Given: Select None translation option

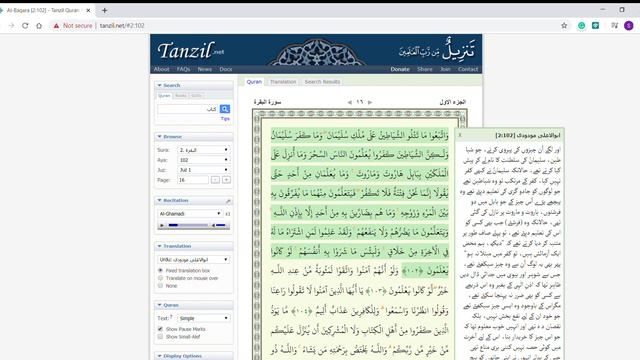Looking at the screenshot, I should 160,286.
